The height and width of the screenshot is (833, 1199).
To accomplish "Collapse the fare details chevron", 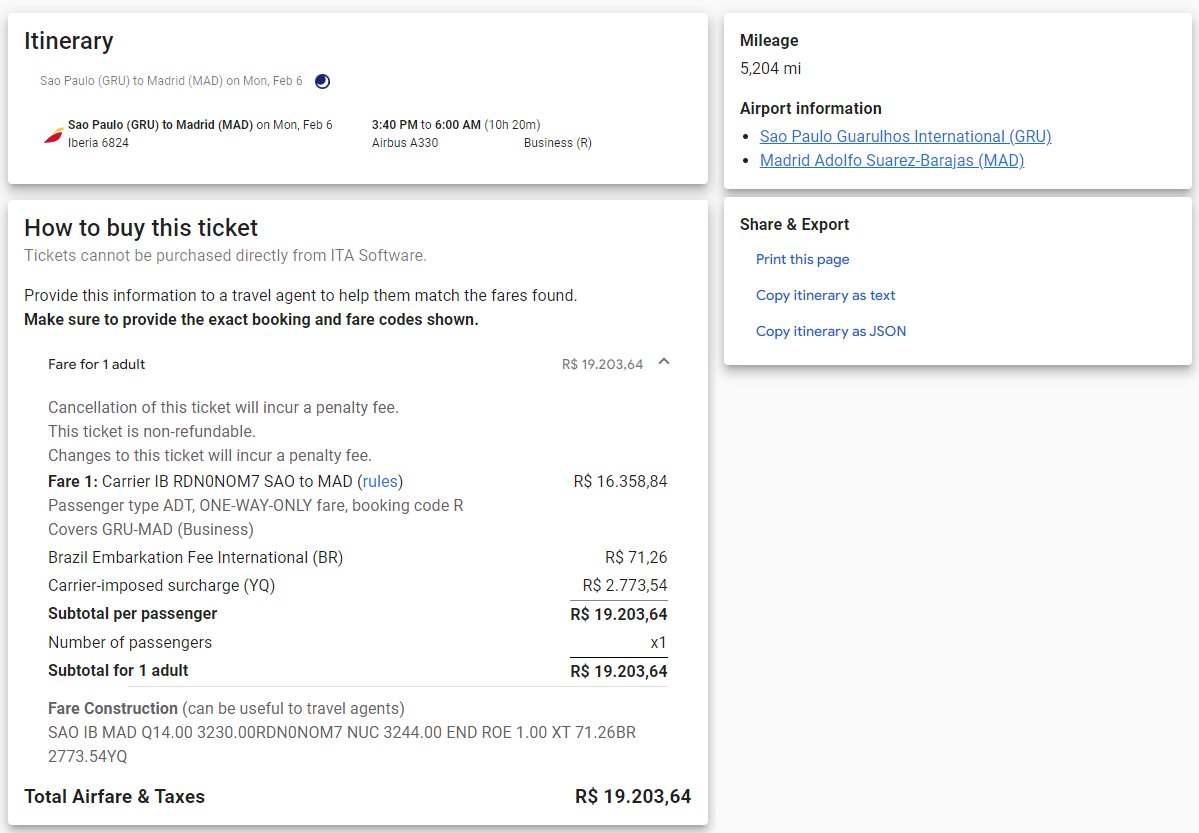I will click(664, 363).
